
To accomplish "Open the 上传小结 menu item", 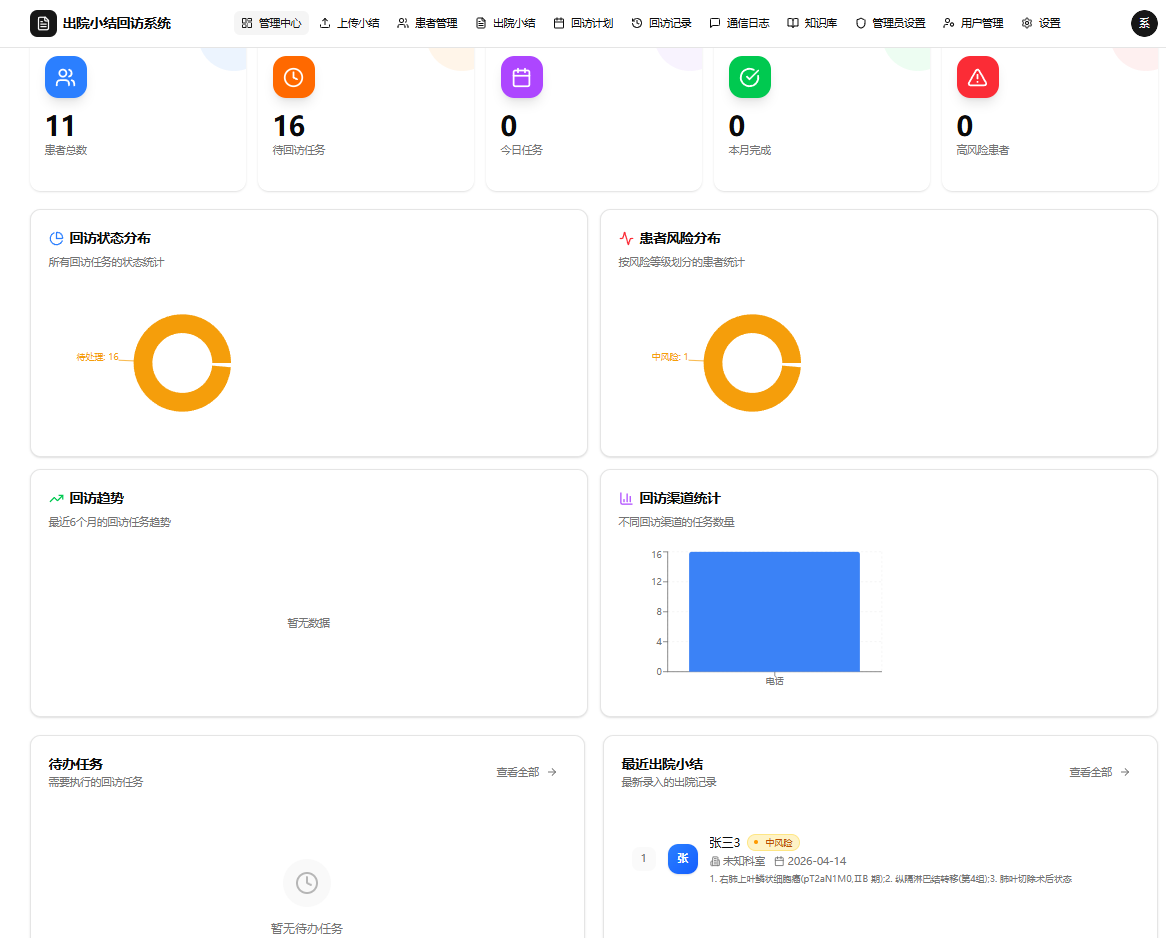I will point(350,23).
